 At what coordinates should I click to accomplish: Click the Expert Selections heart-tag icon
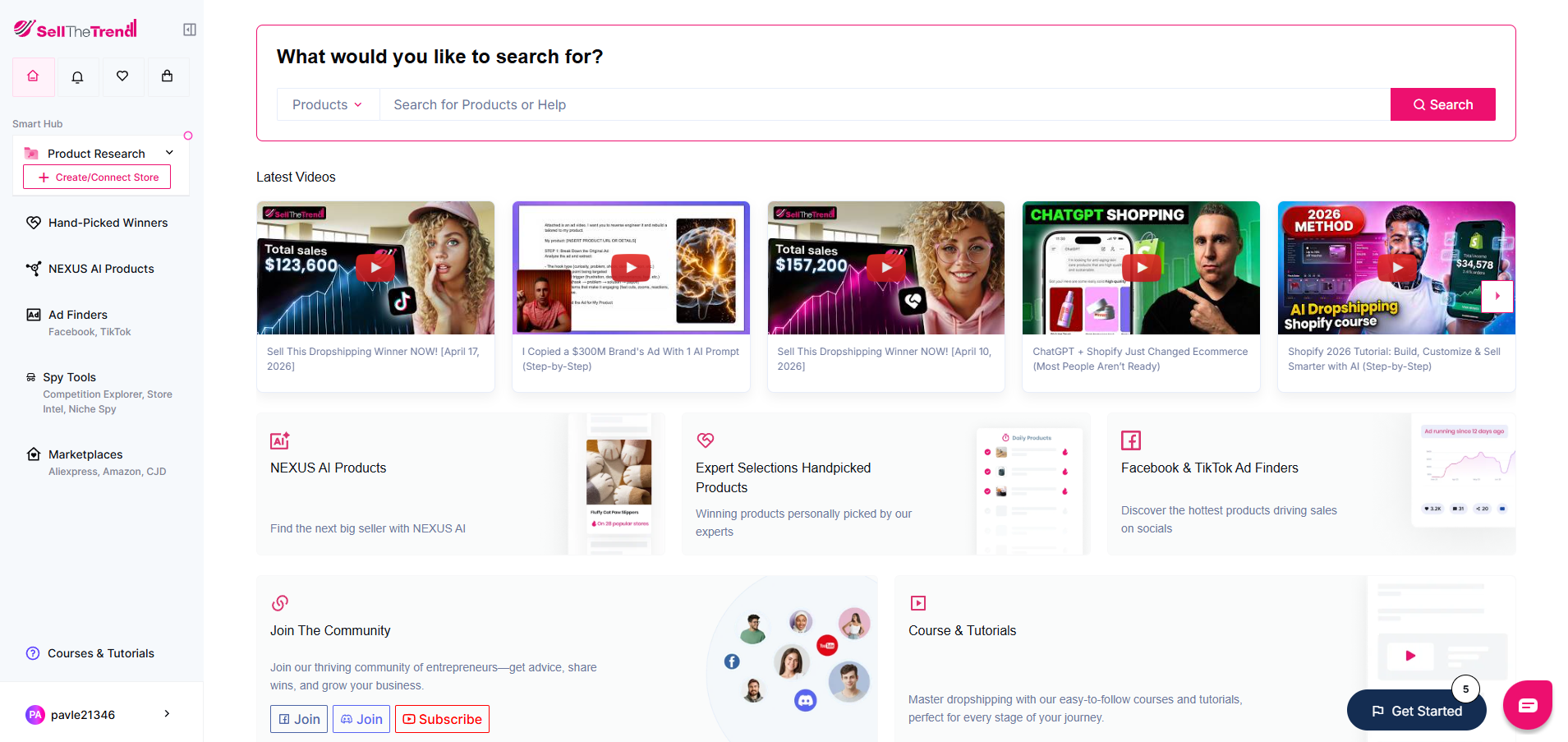(706, 440)
